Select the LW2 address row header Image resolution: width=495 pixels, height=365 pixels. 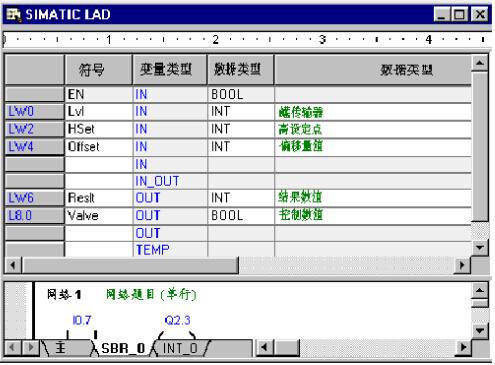(35, 129)
